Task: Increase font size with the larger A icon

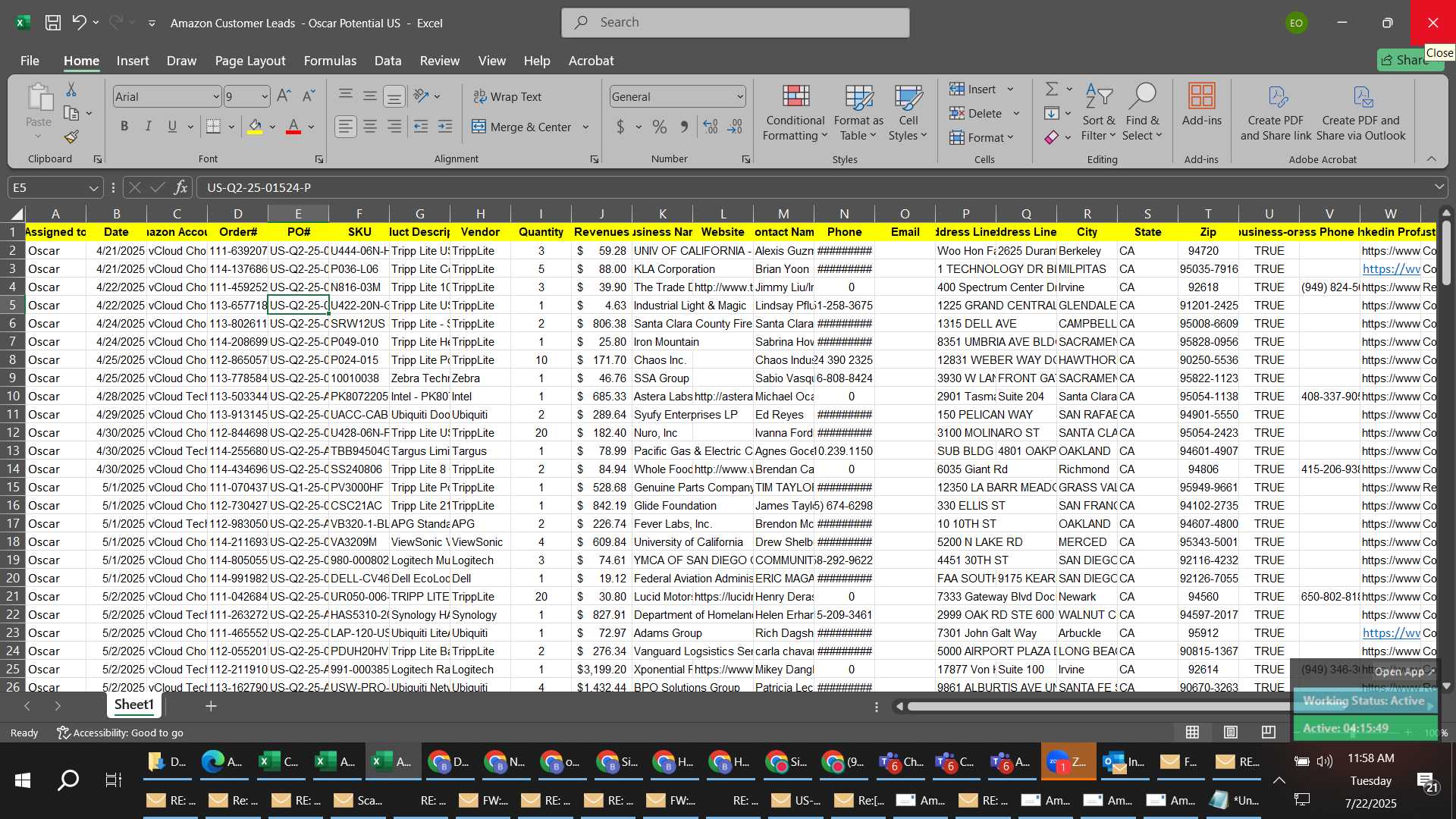Action: (284, 96)
